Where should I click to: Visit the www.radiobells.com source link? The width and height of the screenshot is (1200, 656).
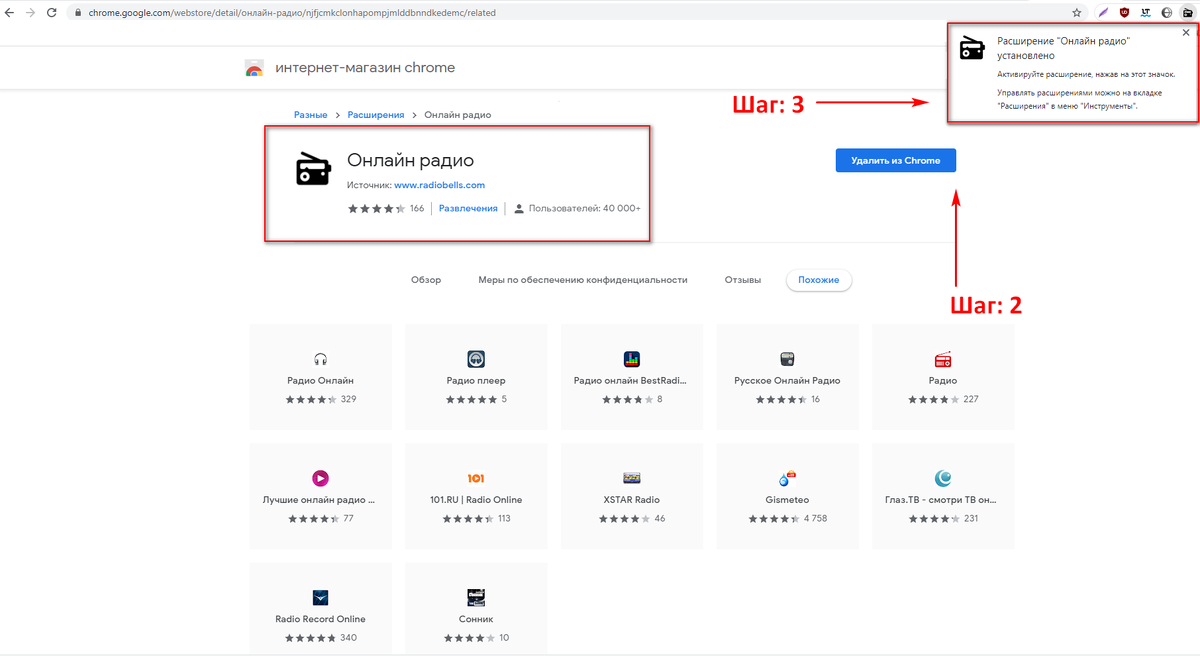pyautogui.click(x=439, y=185)
